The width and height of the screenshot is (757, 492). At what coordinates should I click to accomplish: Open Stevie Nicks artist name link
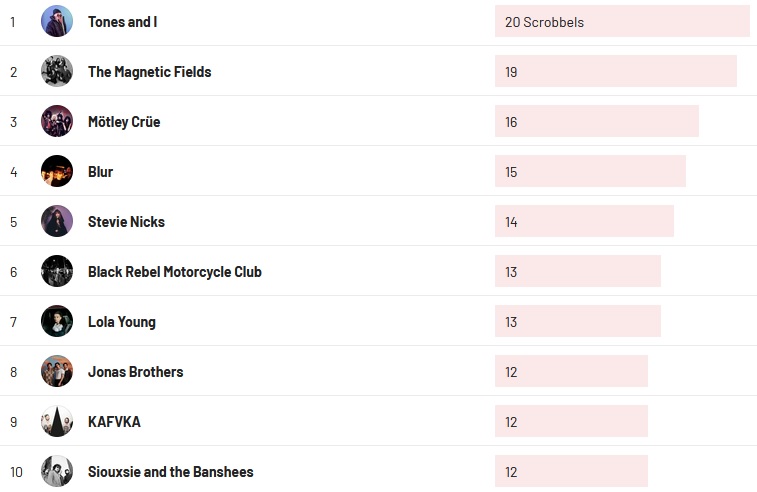click(126, 222)
